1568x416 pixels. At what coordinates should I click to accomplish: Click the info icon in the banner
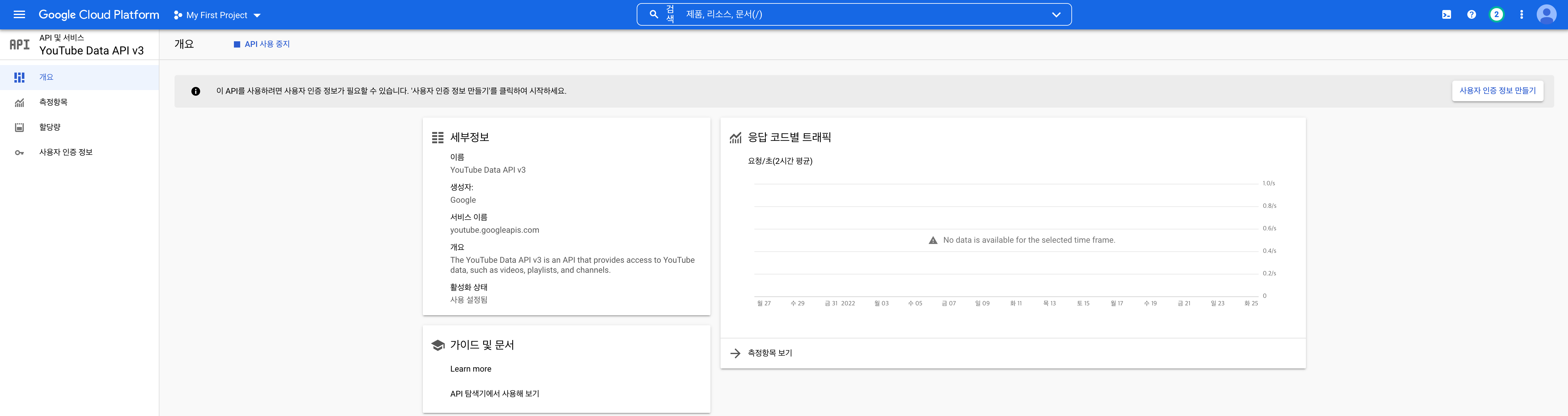click(195, 91)
